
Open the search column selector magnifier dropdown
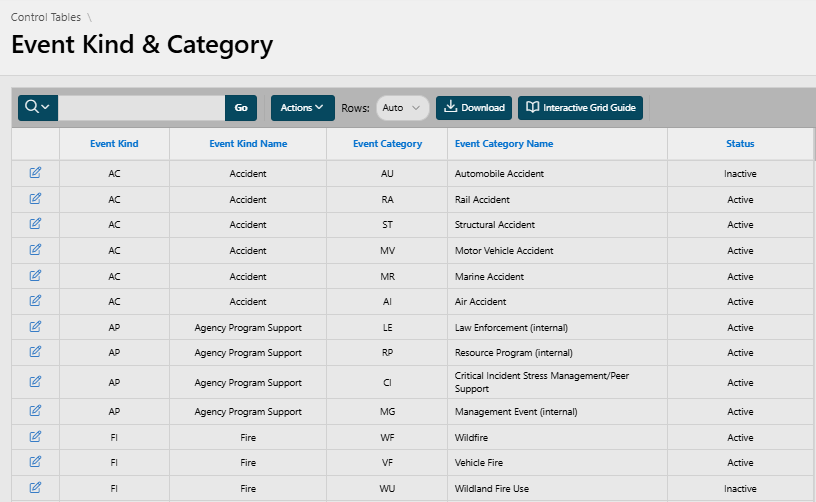point(37,108)
